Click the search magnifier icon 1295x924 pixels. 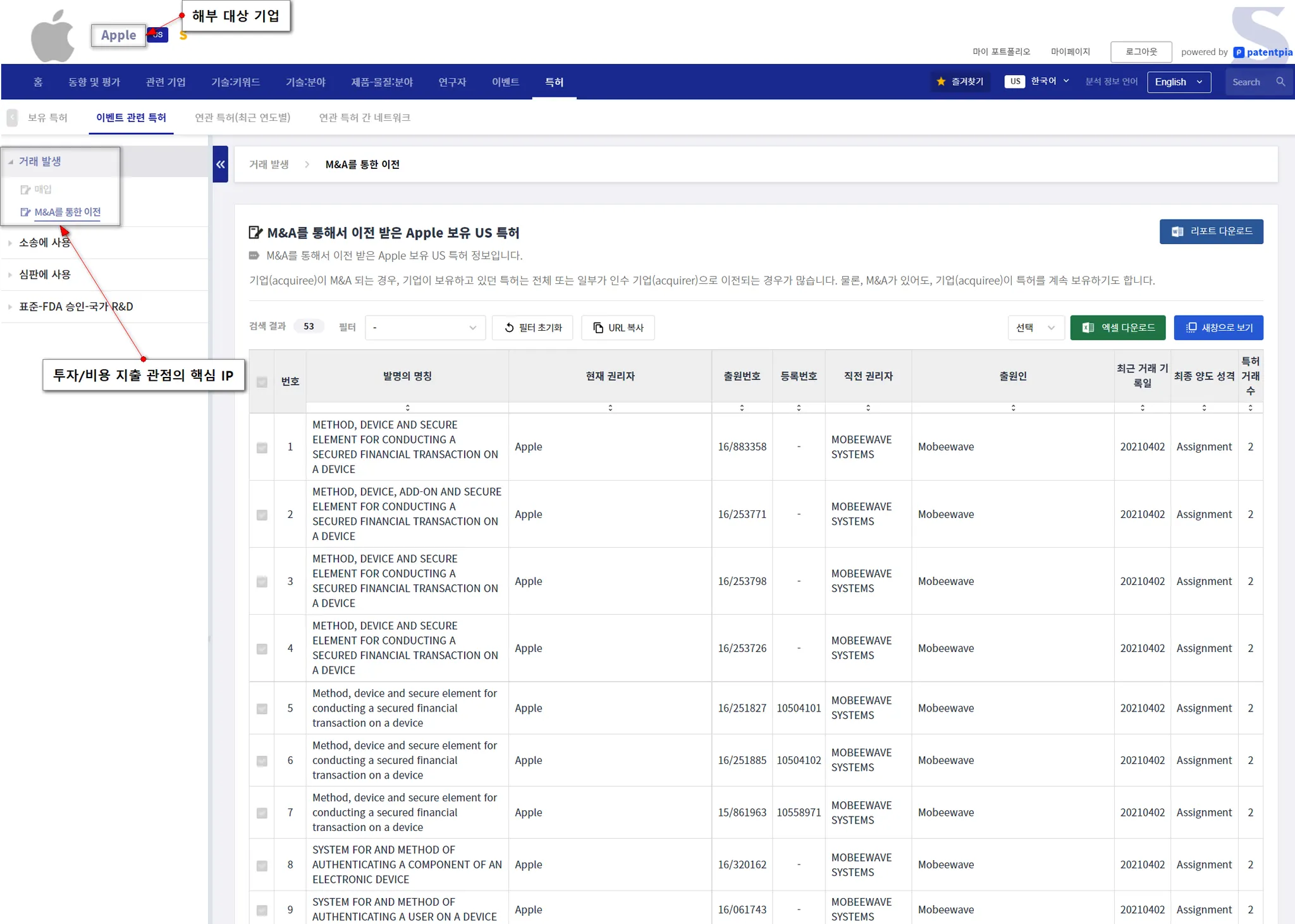[1280, 82]
